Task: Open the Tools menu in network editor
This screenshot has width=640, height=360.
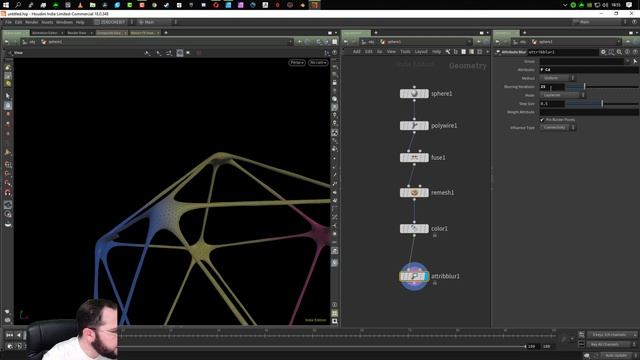Action: [x=405, y=52]
